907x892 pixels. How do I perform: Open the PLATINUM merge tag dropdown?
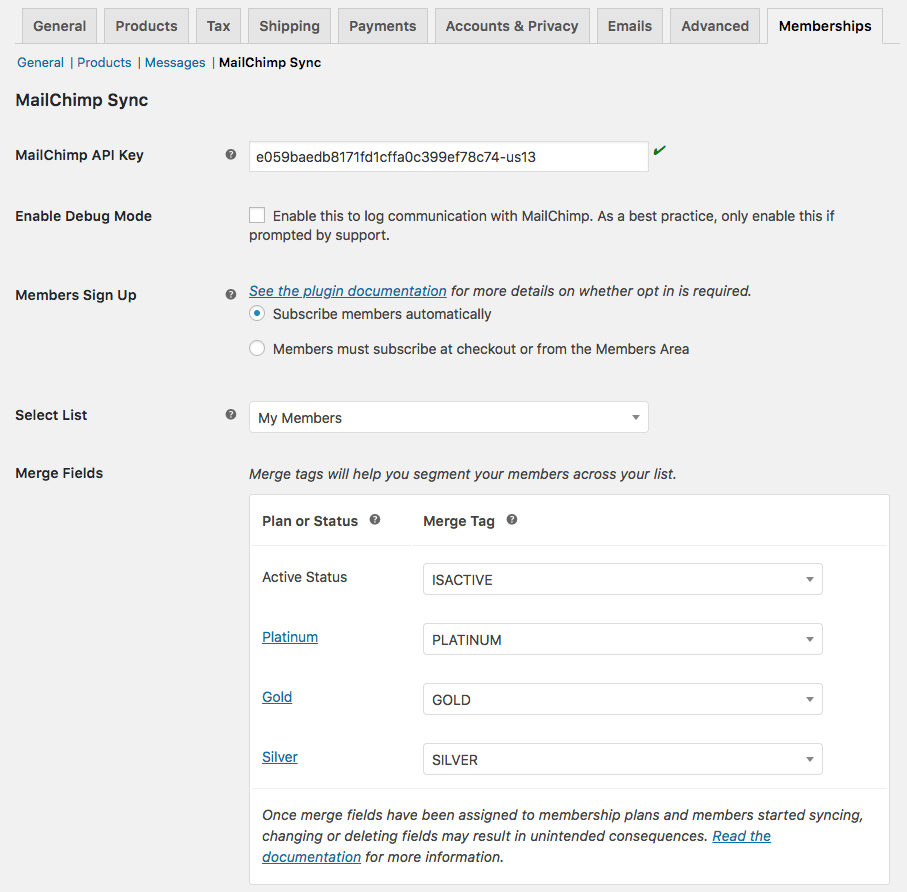(622, 639)
